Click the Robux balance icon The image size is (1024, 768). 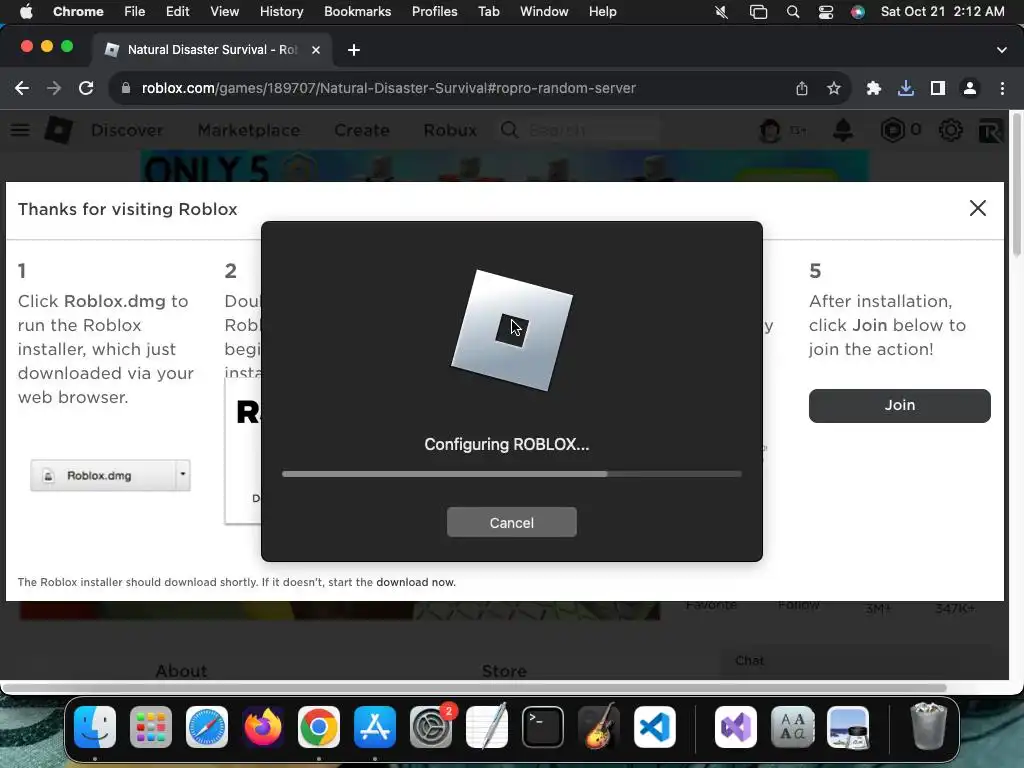point(892,131)
